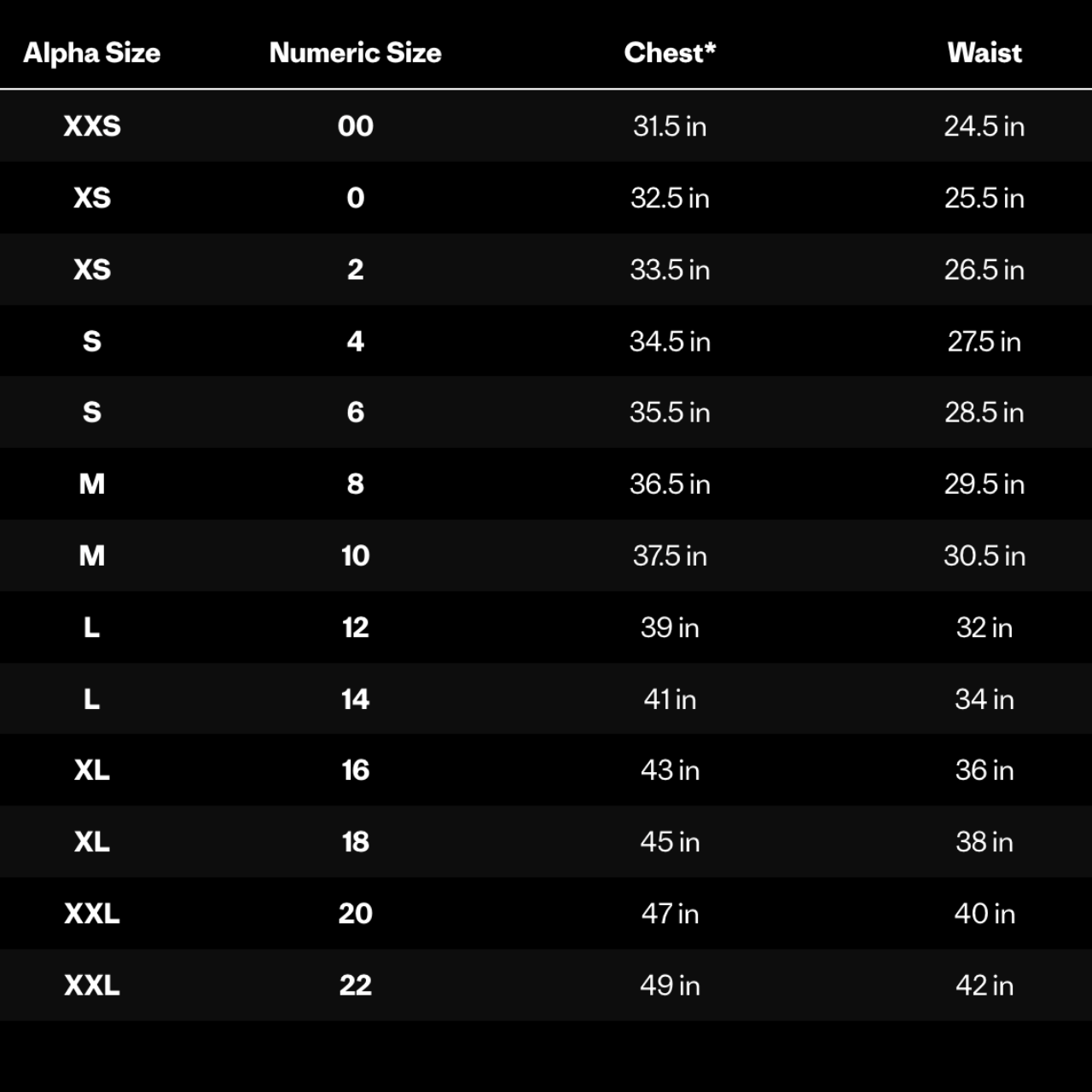This screenshot has width=1092, height=1092.
Task: Select the XXS alpha size cell
Action: pyautogui.click(x=92, y=126)
